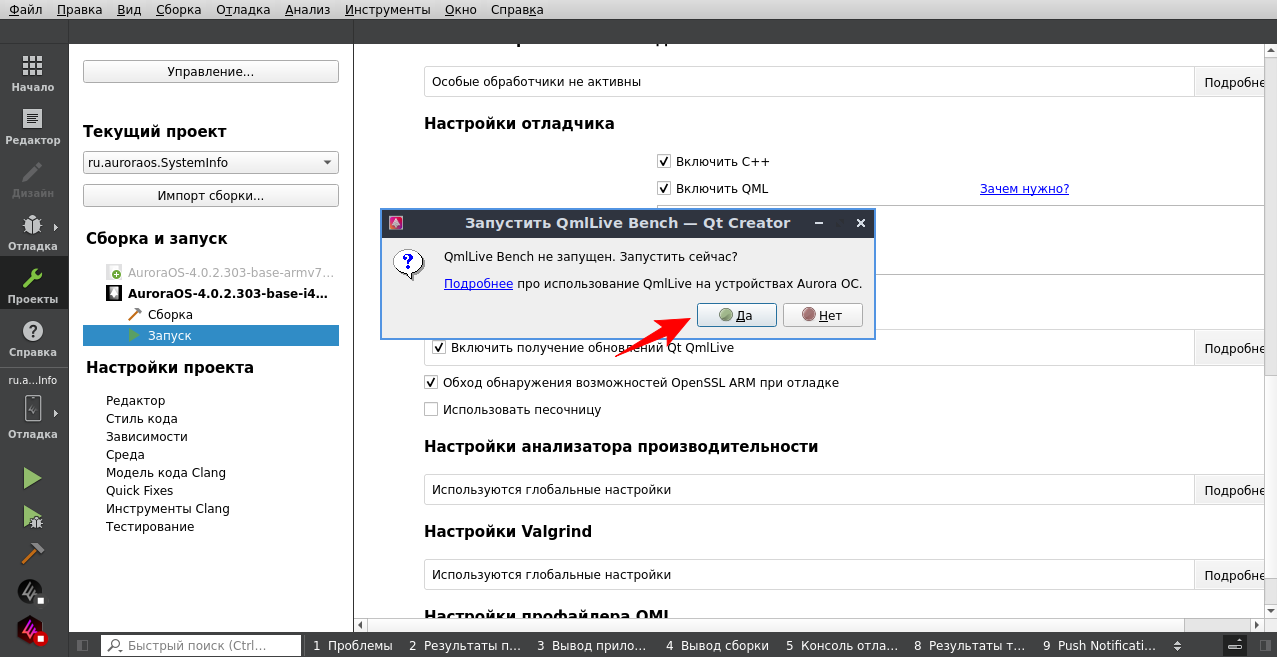
Task: Open the Сборка (Build) menu
Action: click(x=178, y=10)
